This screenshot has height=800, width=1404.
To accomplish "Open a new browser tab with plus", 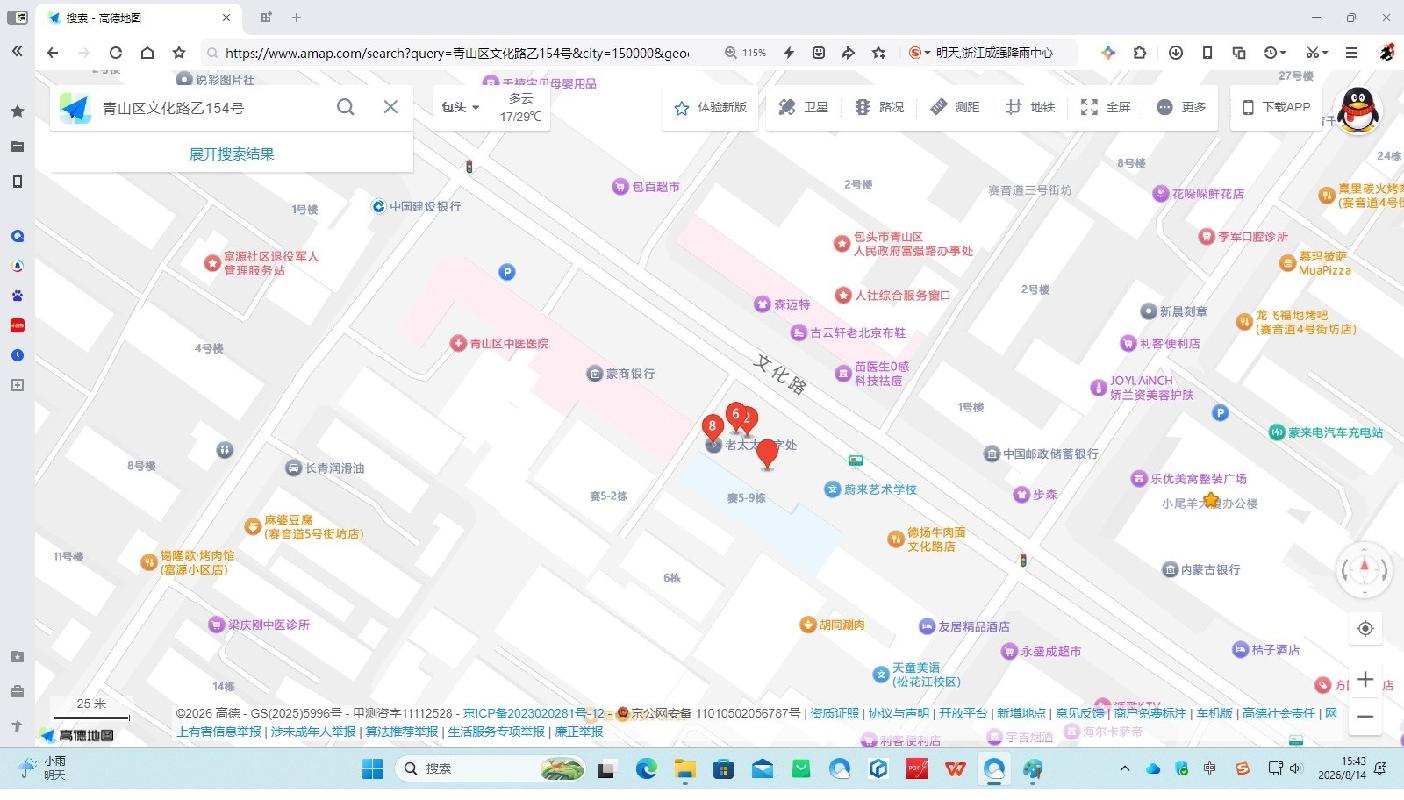I will 296,17.
